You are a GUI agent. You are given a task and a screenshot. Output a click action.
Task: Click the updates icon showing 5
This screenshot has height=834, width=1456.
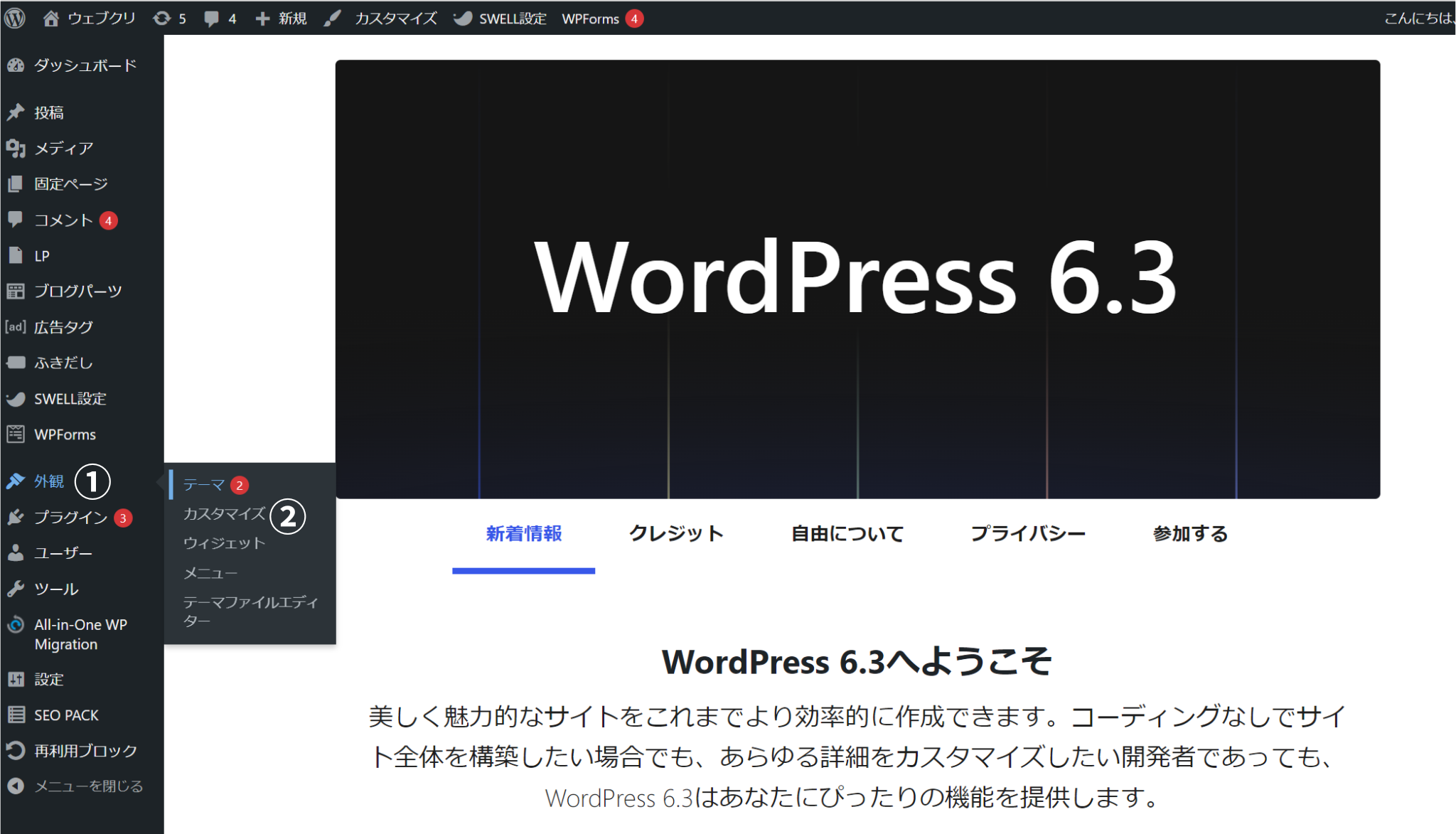[x=162, y=18]
